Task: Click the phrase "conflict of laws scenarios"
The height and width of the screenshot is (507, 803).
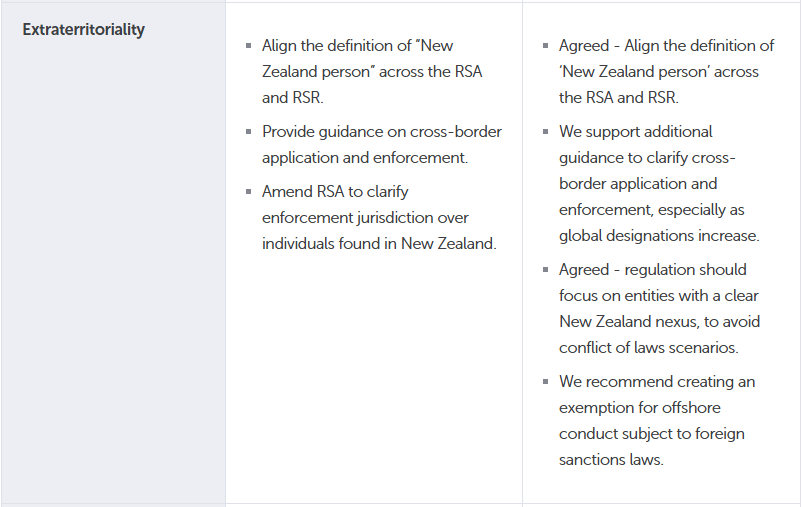Action: point(647,348)
